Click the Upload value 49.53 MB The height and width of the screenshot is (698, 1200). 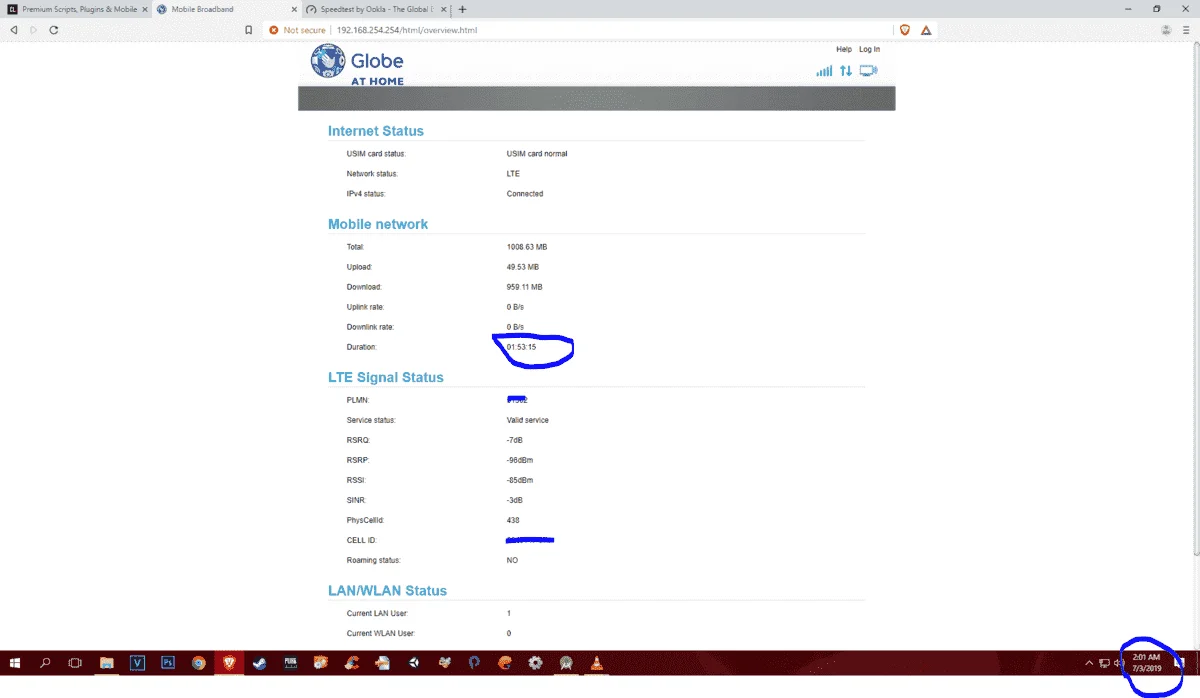point(523,267)
